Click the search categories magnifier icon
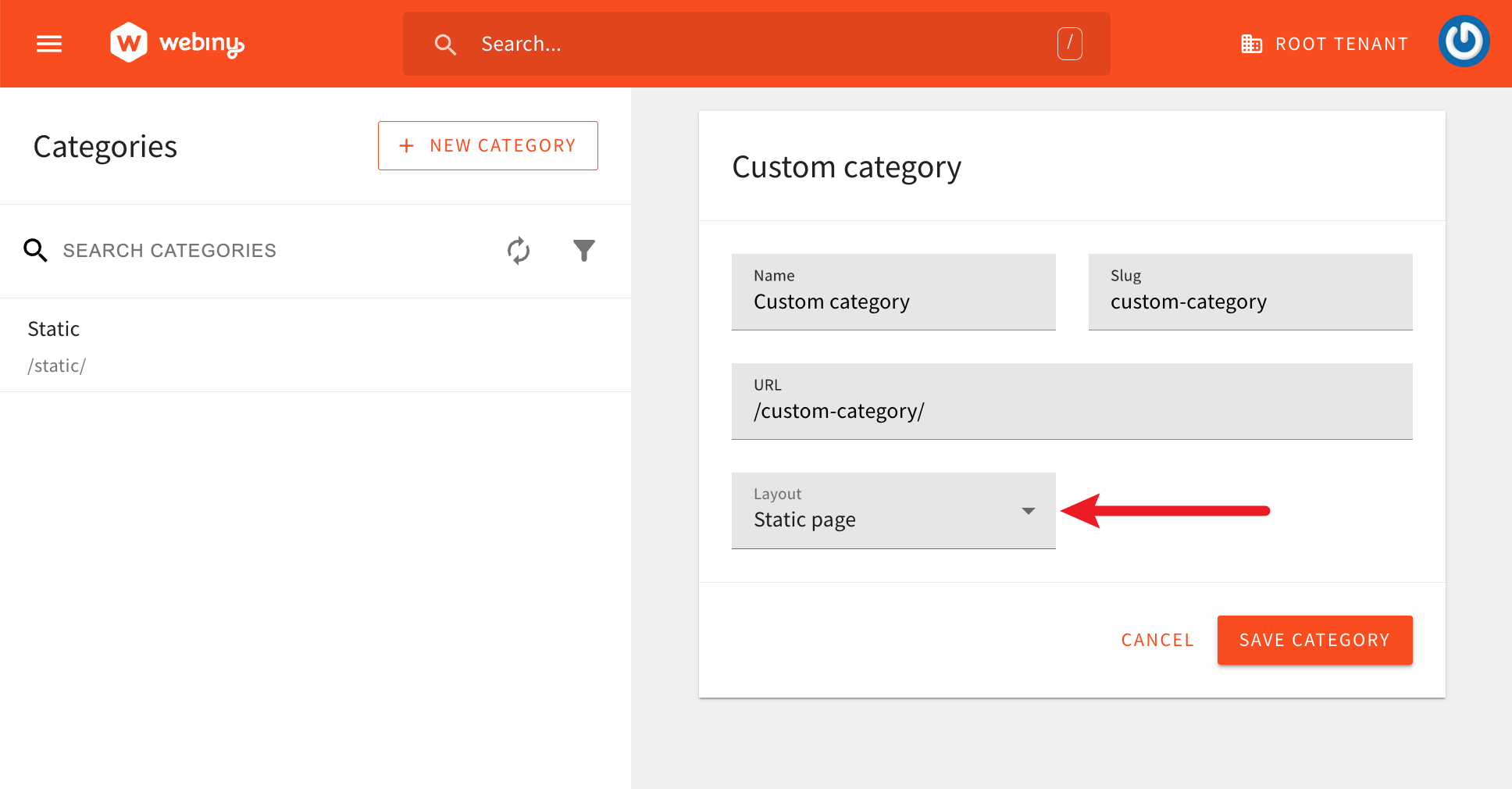This screenshot has width=1512, height=789. click(35, 251)
